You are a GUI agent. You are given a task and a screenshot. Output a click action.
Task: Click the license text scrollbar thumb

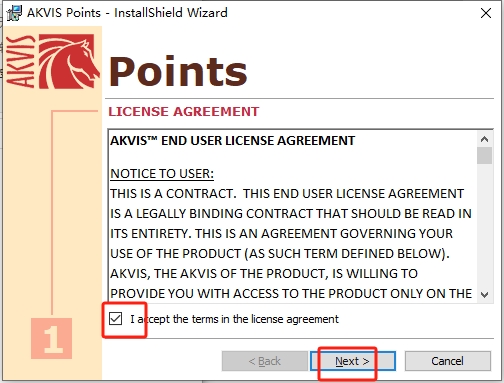pyautogui.click(x=485, y=156)
